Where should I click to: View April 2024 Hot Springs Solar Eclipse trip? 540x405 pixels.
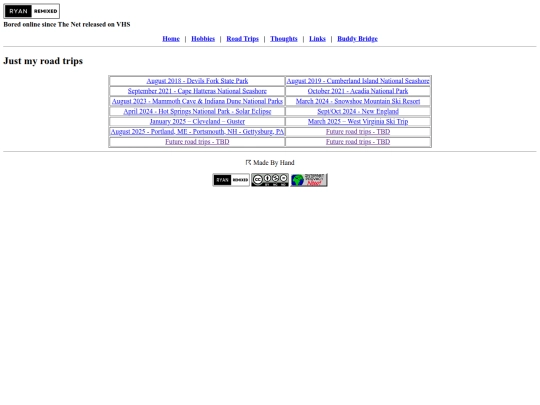(x=197, y=111)
